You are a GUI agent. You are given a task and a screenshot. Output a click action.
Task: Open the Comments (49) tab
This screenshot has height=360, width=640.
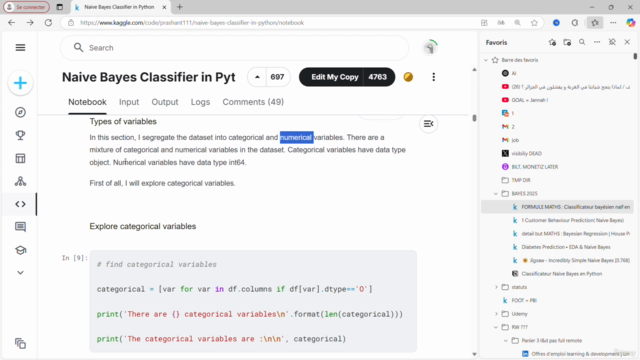[253, 102]
